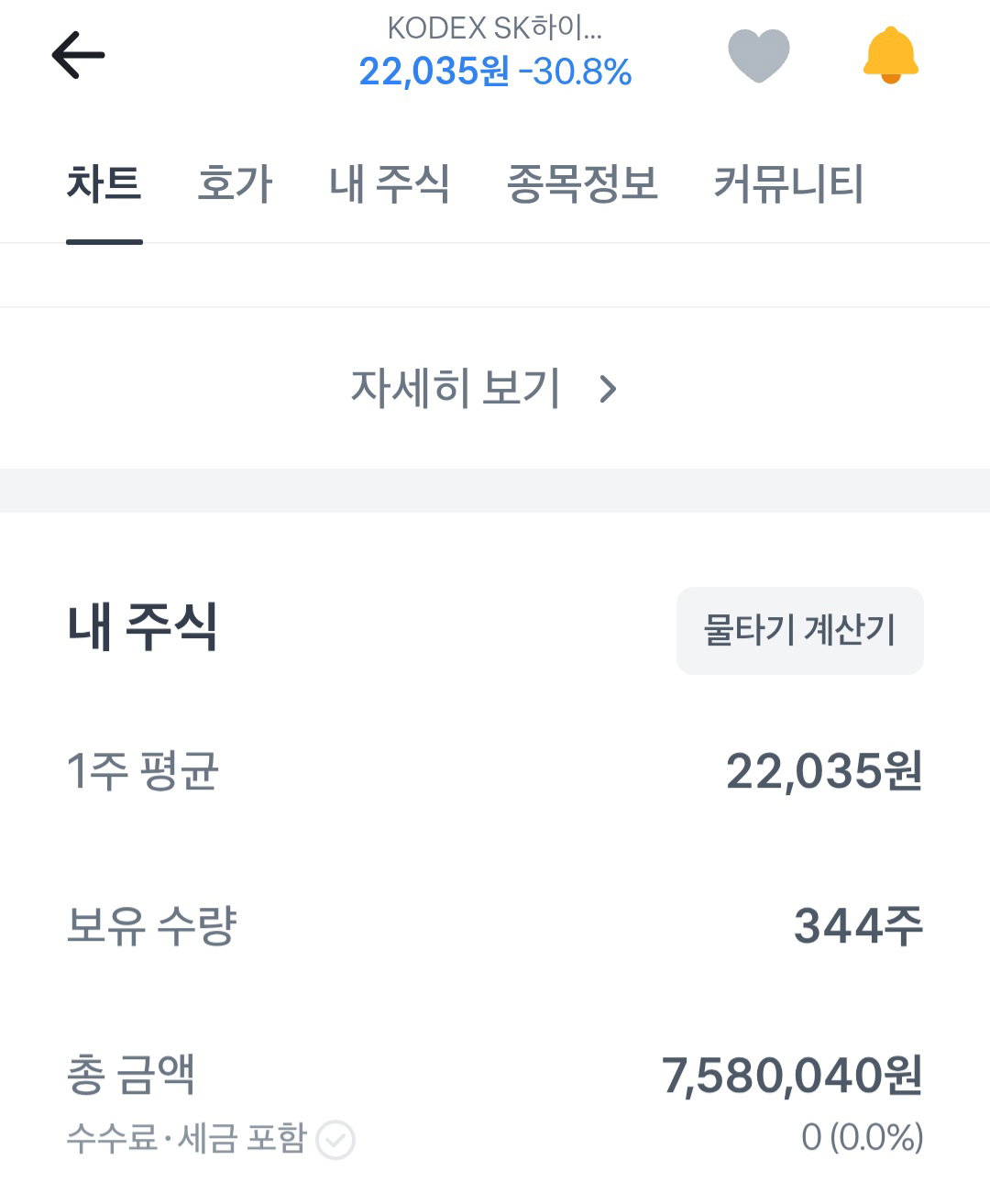Viewport: 990px width, 1204px height.
Task: Click the 0 (0.0%) profit text
Action: (862, 1137)
